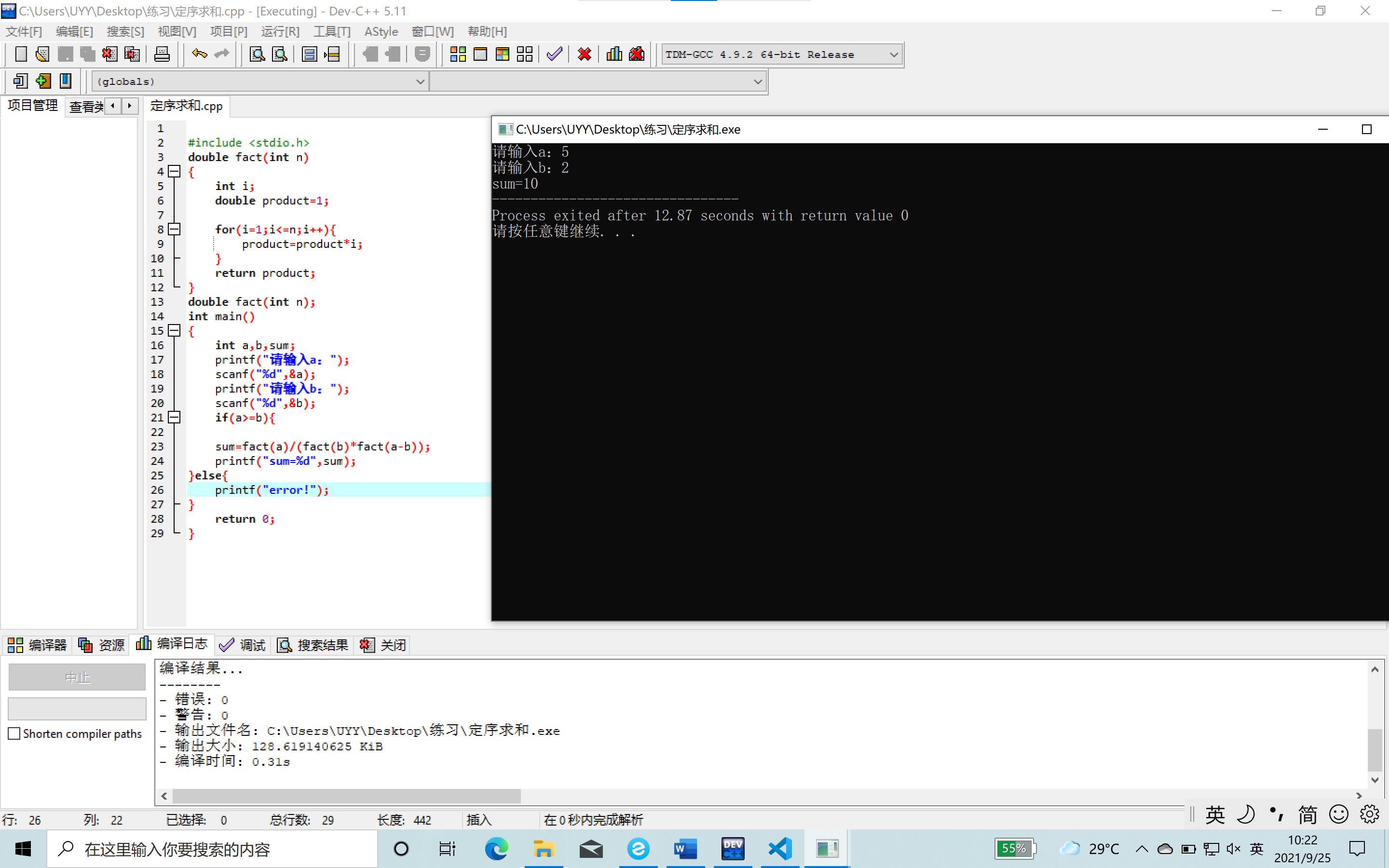The width and height of the screenshot is (1389, 868).
Task: Click the green plus bookmark toggle icon
Action: tap(43, 81)
